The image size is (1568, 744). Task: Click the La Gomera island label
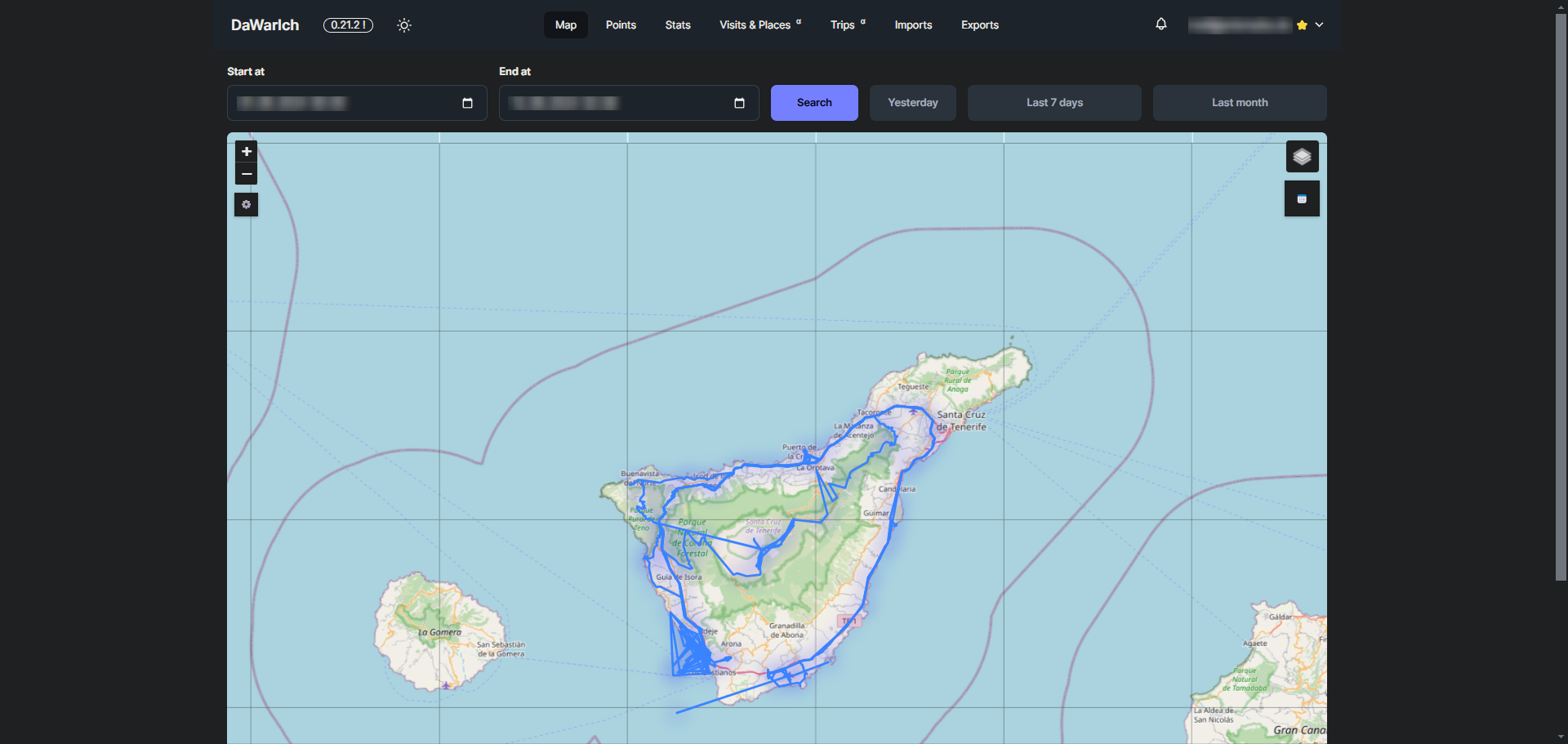[x=439, y=632]
